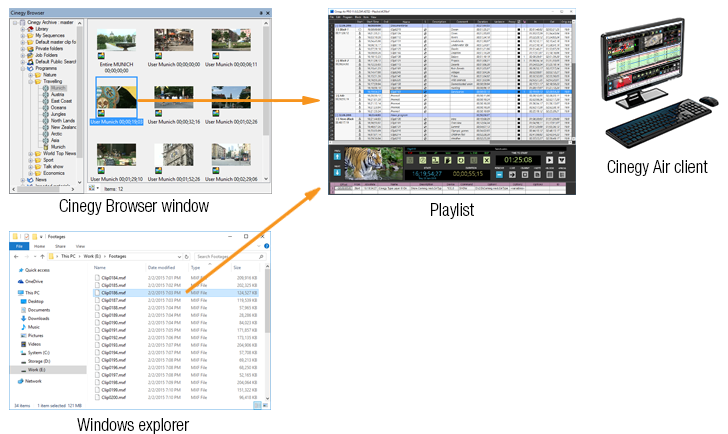Open the File tab in Windows explorer

pyautogui.click(x=20, y=246)
